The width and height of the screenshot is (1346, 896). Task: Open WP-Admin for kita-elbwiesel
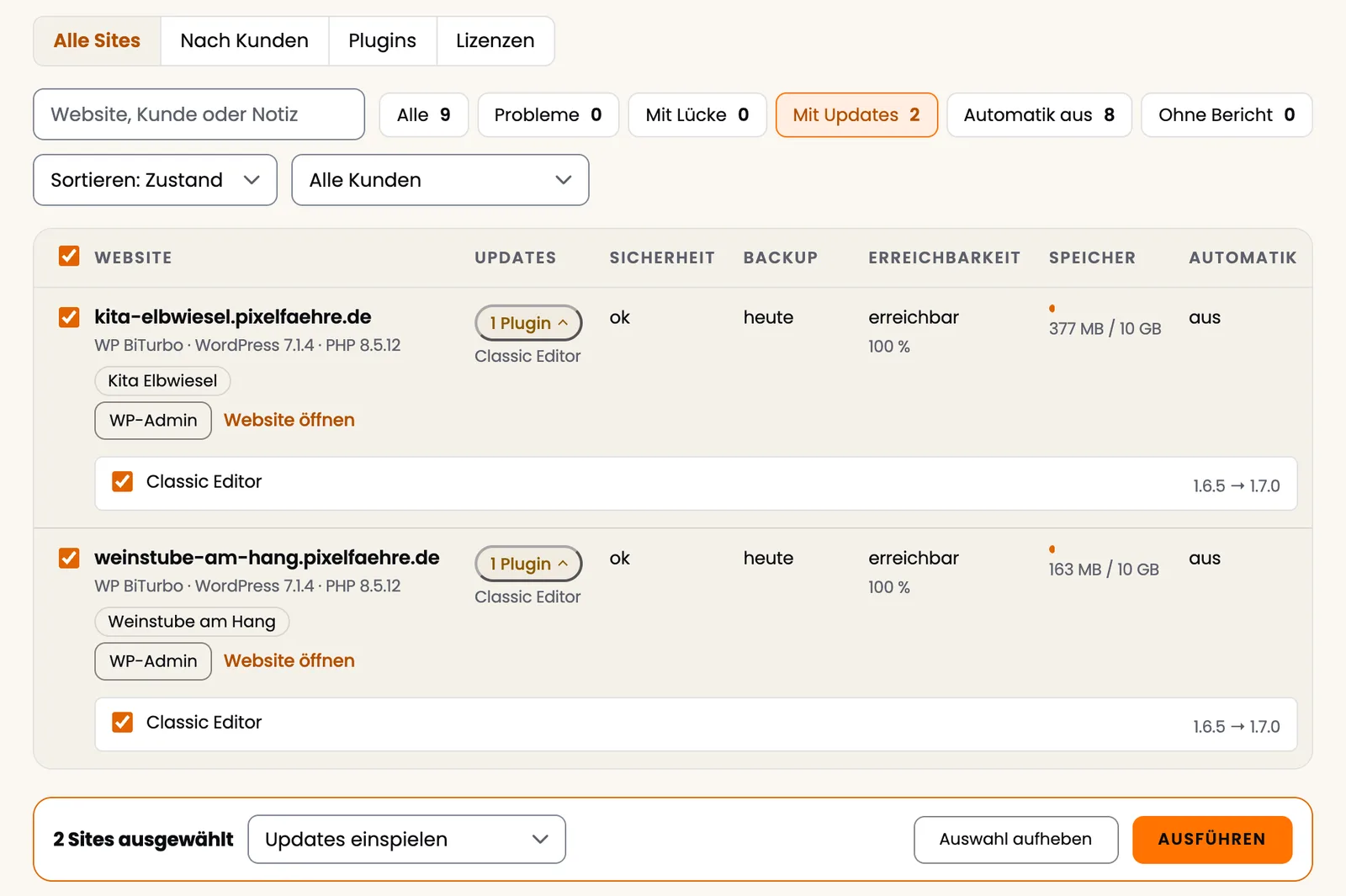click(153, 421)
